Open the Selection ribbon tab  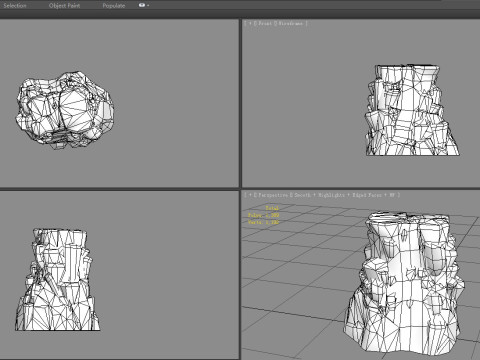(x=15, y=6)
